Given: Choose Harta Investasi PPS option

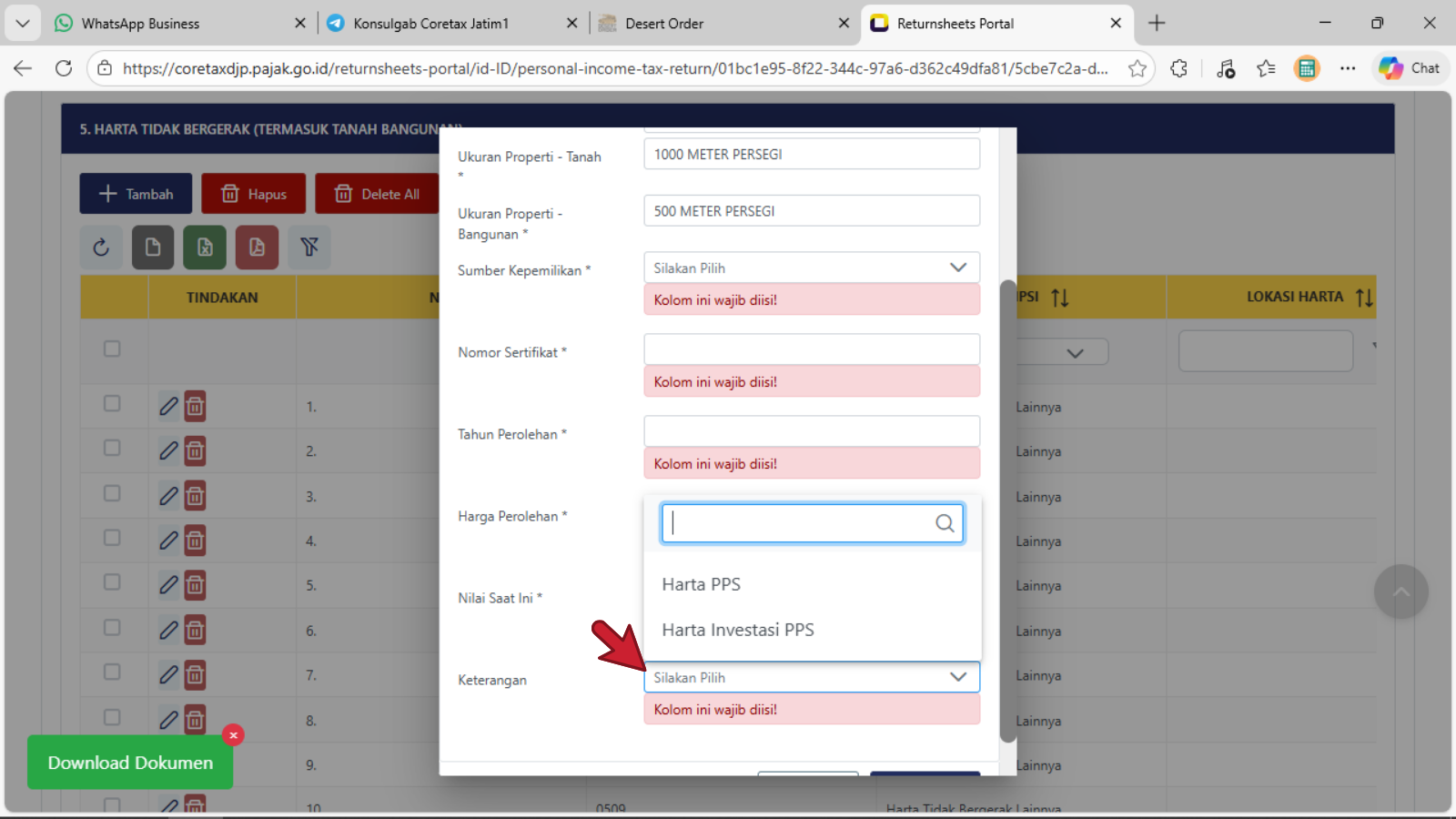Looking at the screenshot, I should (x=738, y=630).
